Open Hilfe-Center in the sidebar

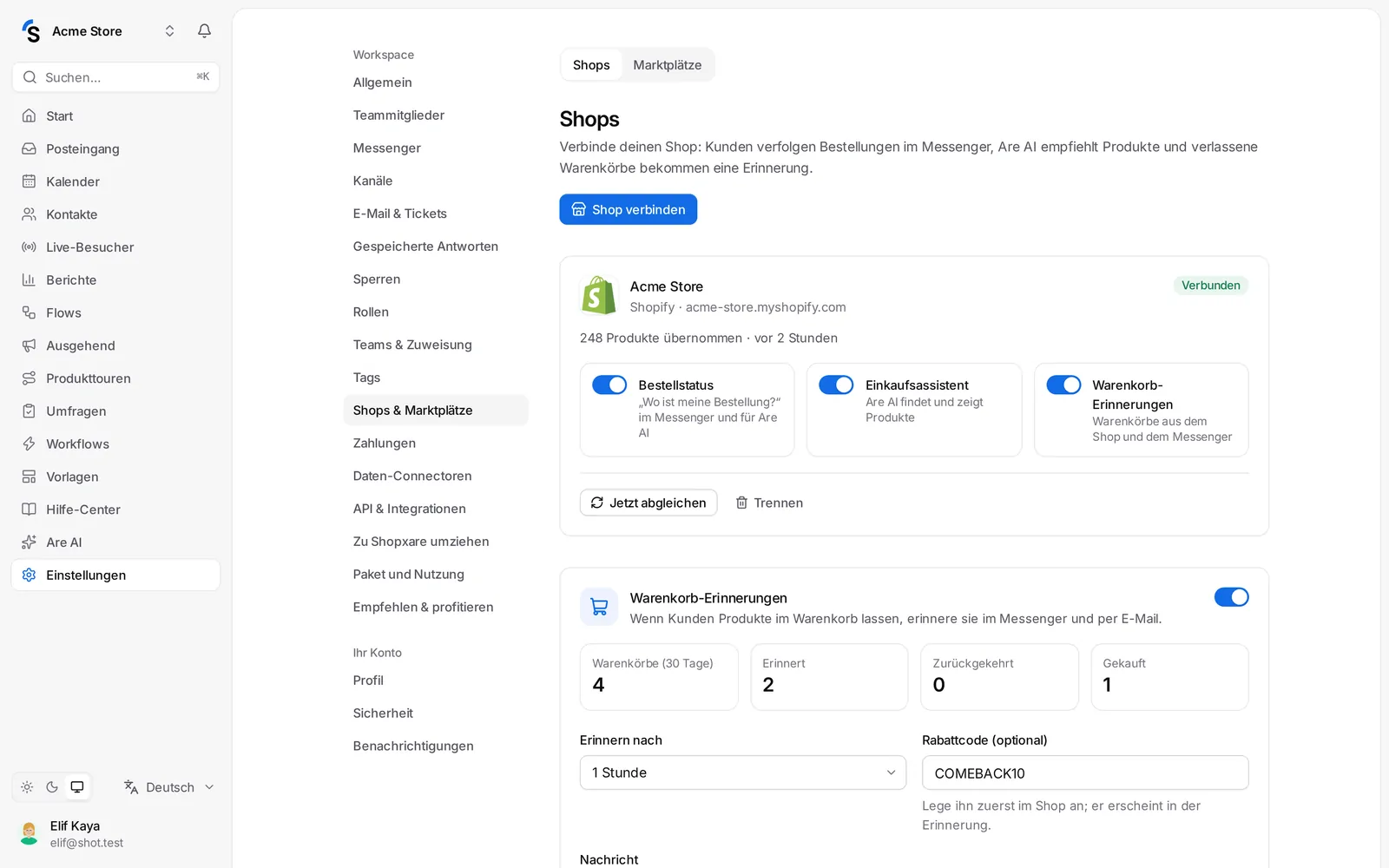click(115, 510)
